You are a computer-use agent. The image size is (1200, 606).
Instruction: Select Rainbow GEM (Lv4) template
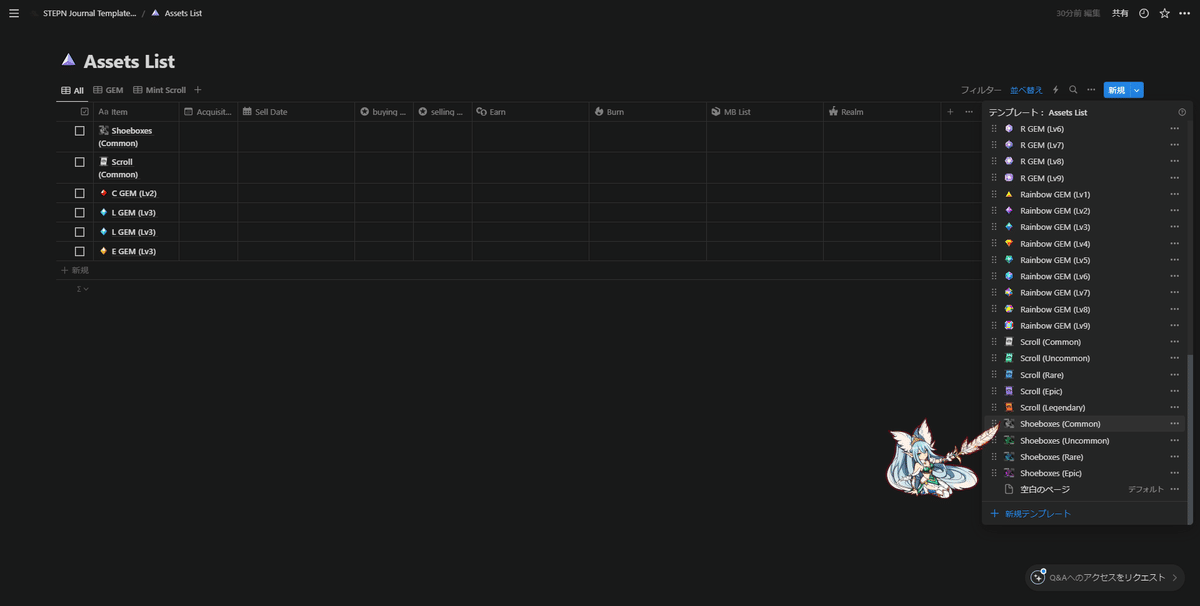tap(1055, 243)
